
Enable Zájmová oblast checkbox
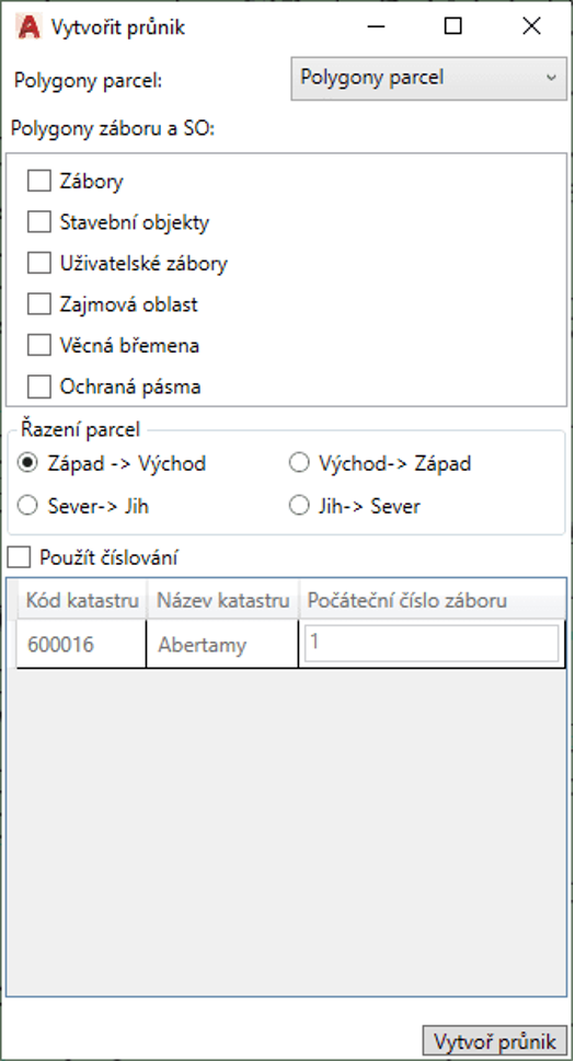pyautogui.click(x=39, y=305)
